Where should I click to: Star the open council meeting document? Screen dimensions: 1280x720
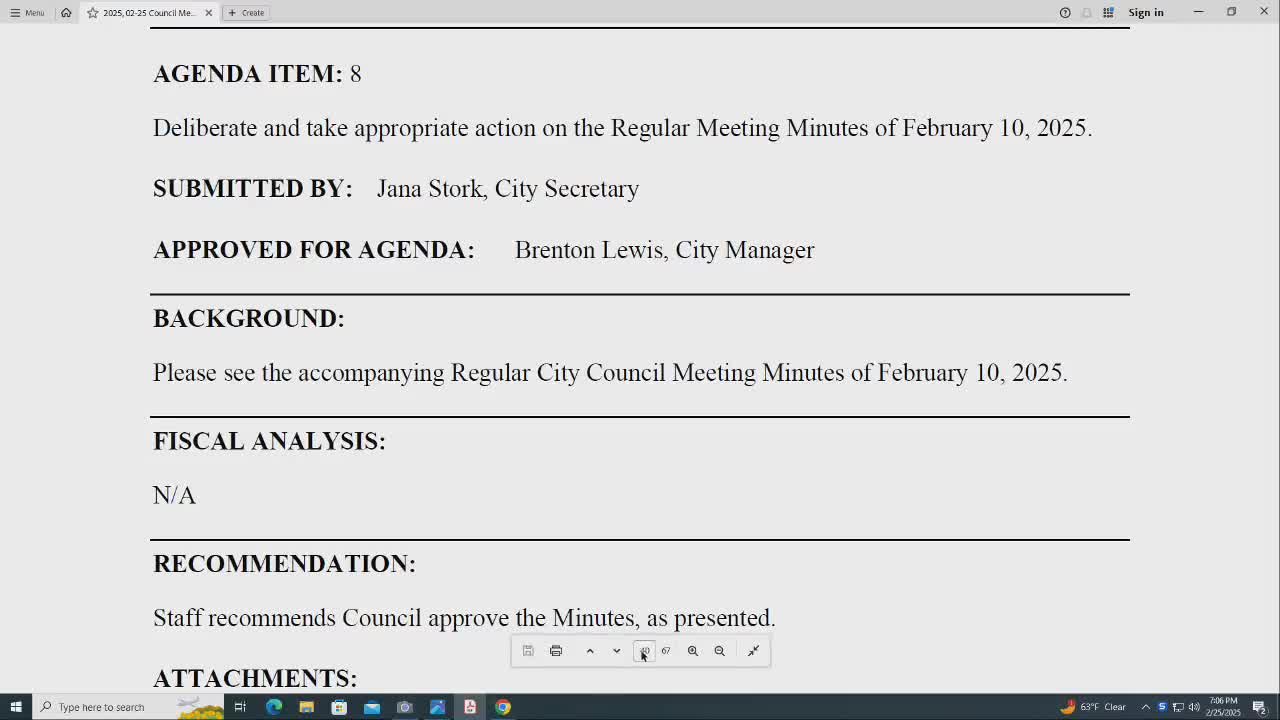[93, 13]
